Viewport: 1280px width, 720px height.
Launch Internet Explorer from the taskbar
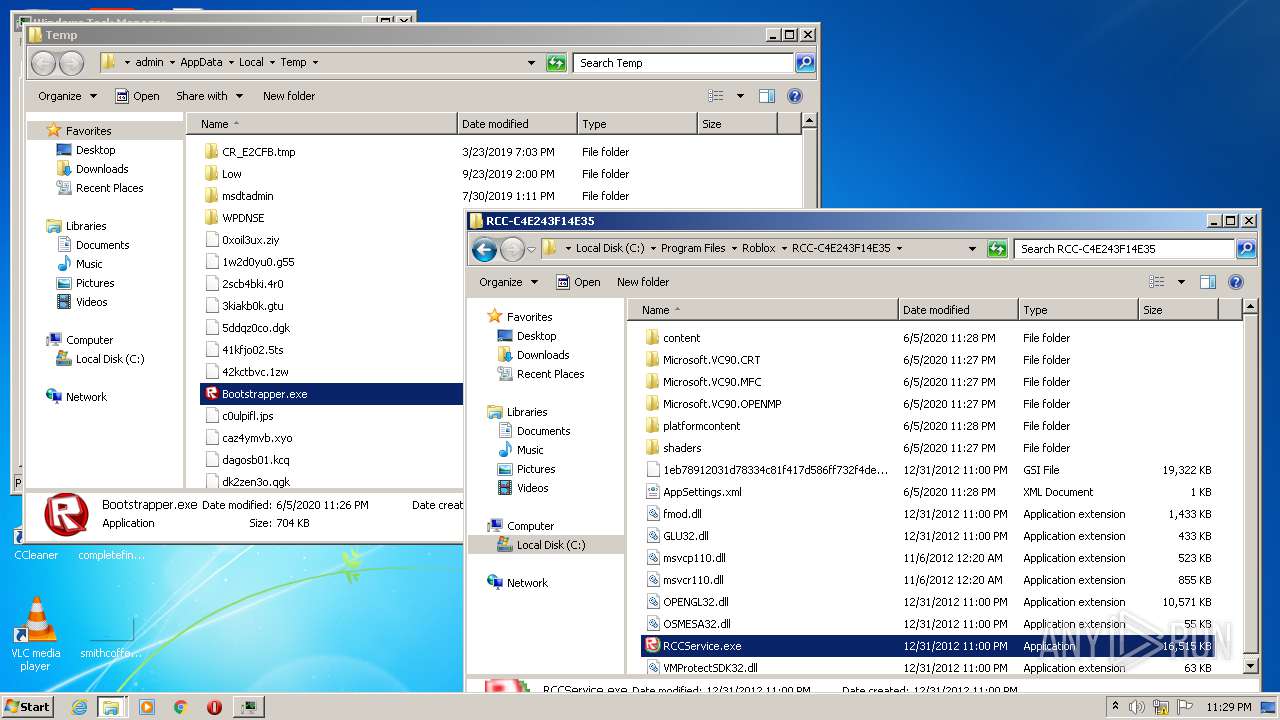79,707
